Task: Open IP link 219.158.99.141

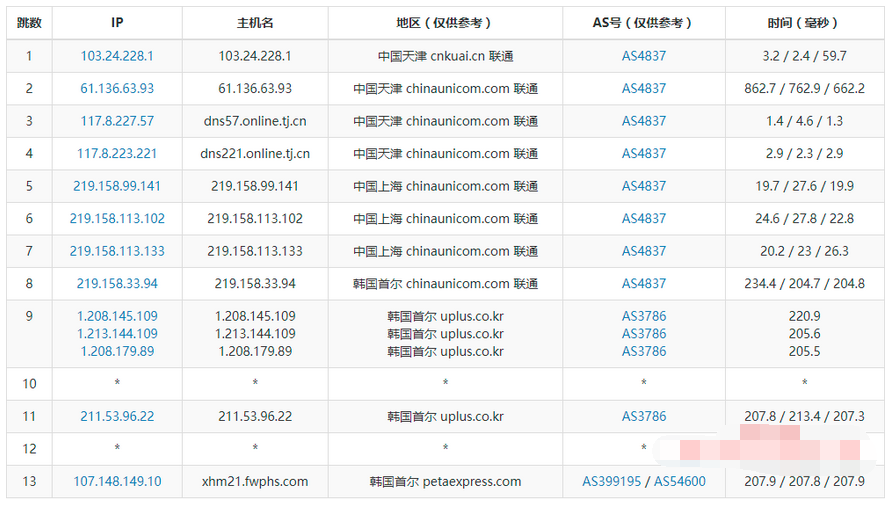Action: pyautogui.click(x=117, y=186)
